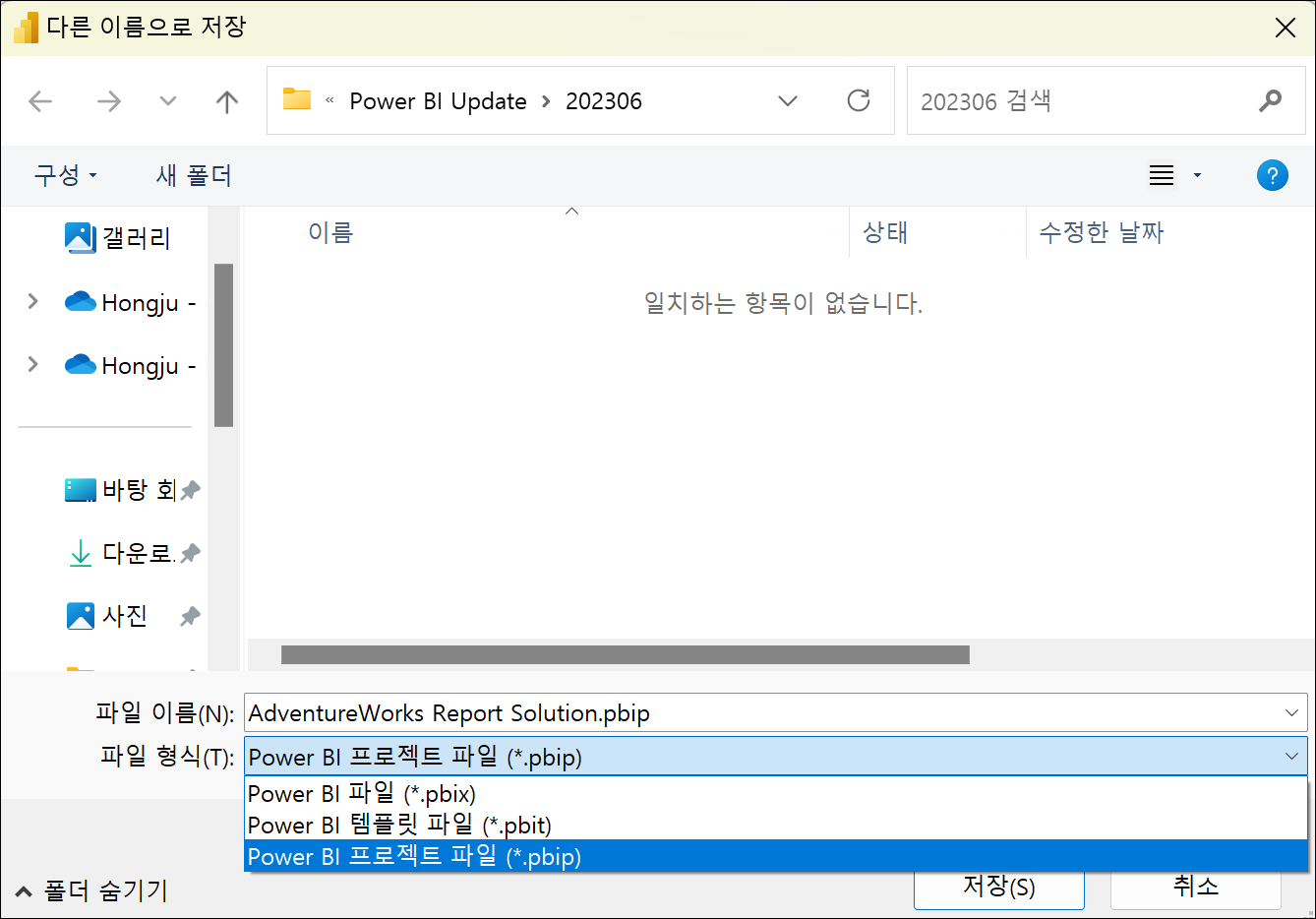Image resolution: width=1316 pixels, height=919 pixels.
Task: Click the navigation pane vertical scrollbar
Action: (223, 344)
